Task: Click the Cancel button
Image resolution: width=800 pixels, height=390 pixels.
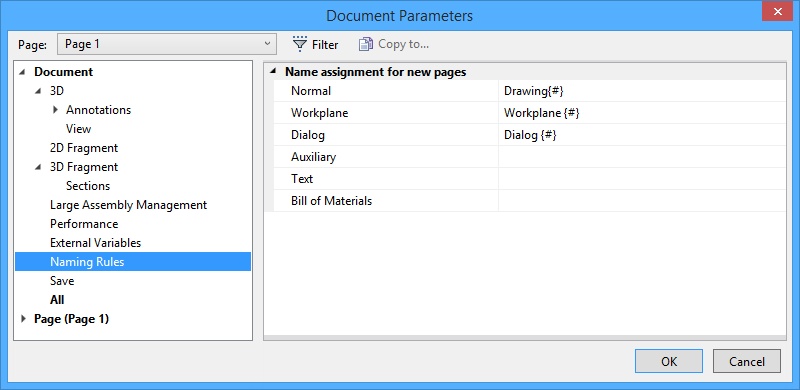Action: [746, 361]
